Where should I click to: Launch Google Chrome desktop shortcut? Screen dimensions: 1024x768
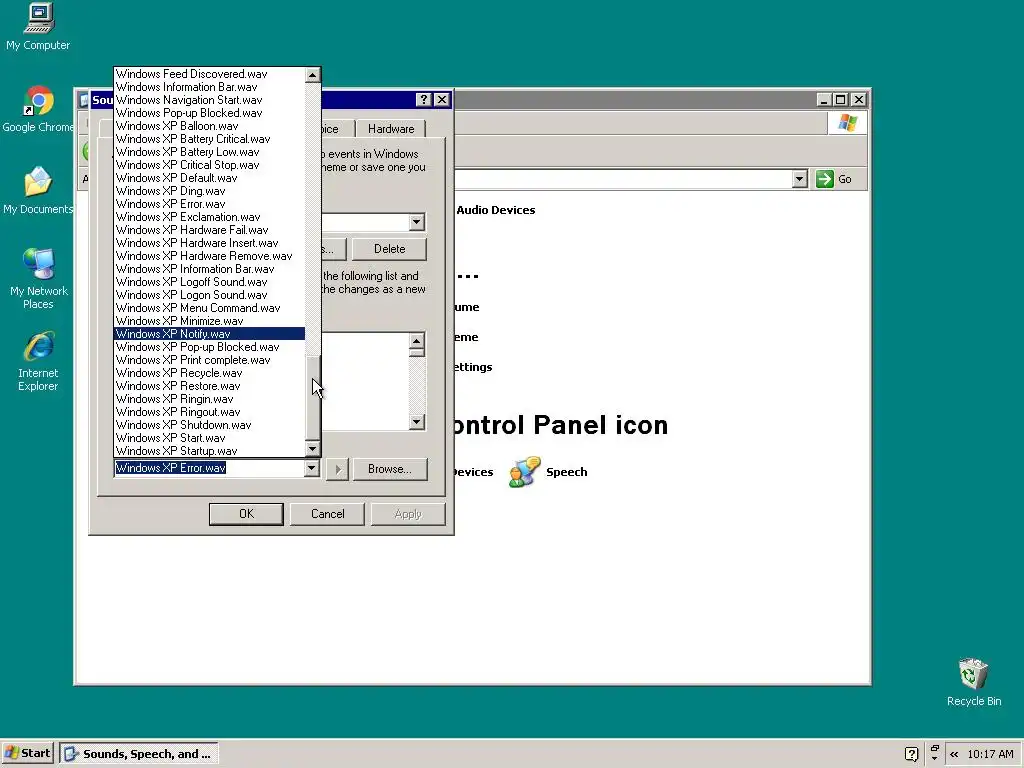(38, 108)
